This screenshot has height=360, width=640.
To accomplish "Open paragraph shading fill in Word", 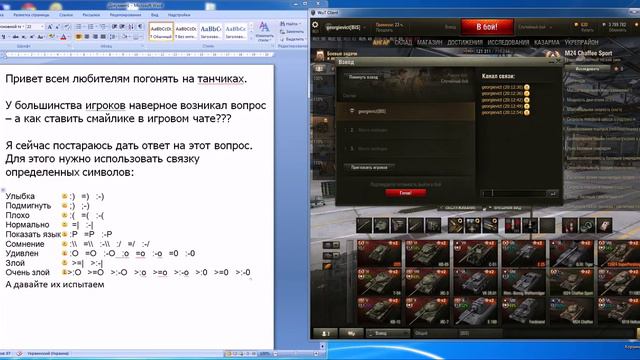I will (125, 36).
